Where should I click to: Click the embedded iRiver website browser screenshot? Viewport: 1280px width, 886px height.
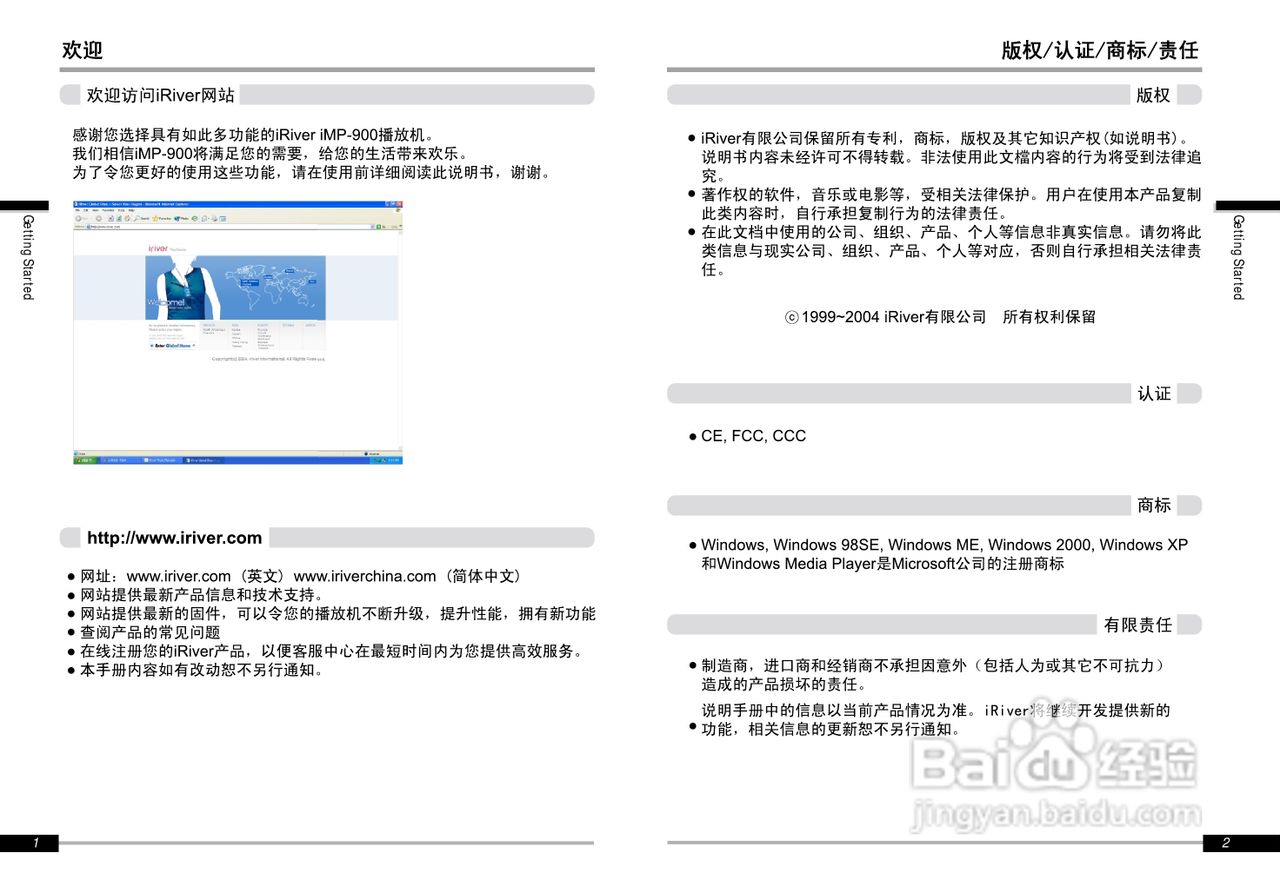[x=238, y=333]
